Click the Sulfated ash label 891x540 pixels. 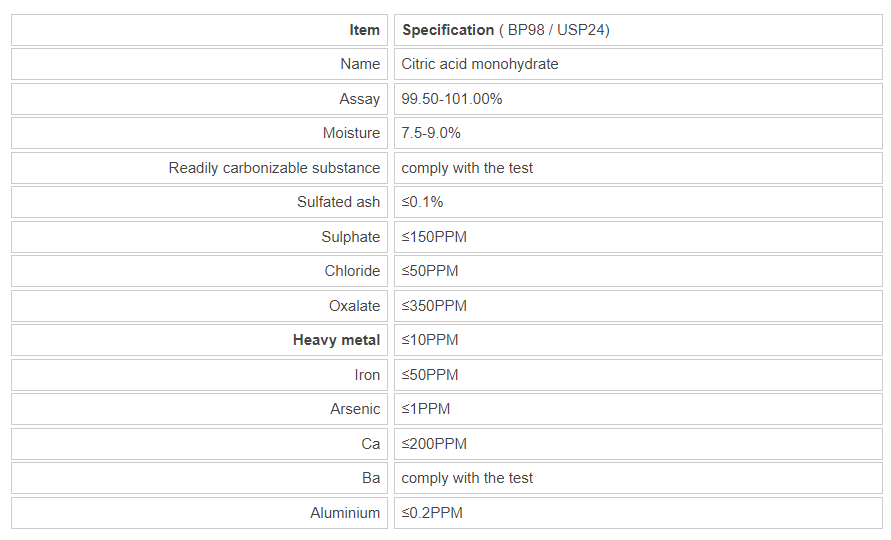(x=338, y=202)
